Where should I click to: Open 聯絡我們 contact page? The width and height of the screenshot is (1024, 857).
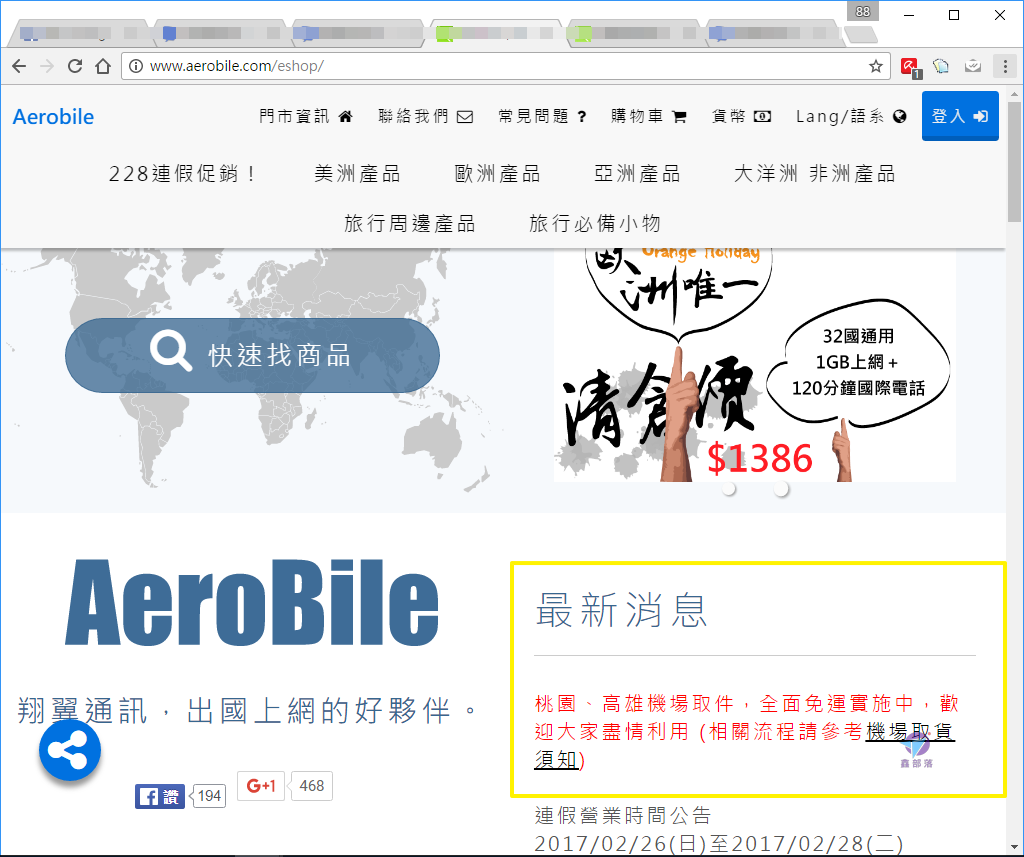click(x=426, y=116)
